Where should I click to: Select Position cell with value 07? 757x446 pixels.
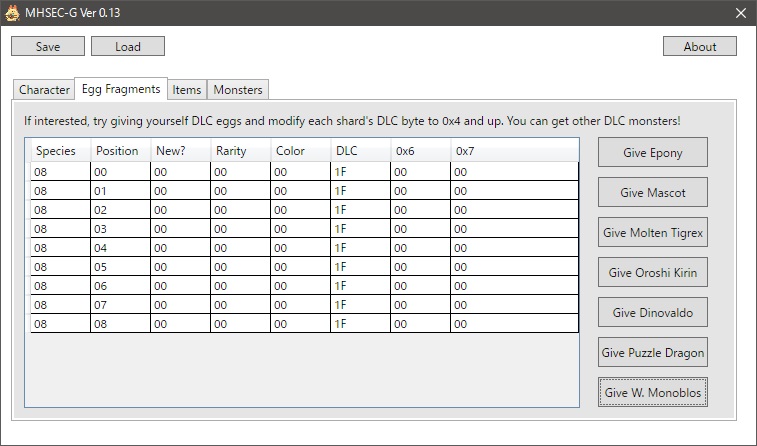[x=121, y=305]
